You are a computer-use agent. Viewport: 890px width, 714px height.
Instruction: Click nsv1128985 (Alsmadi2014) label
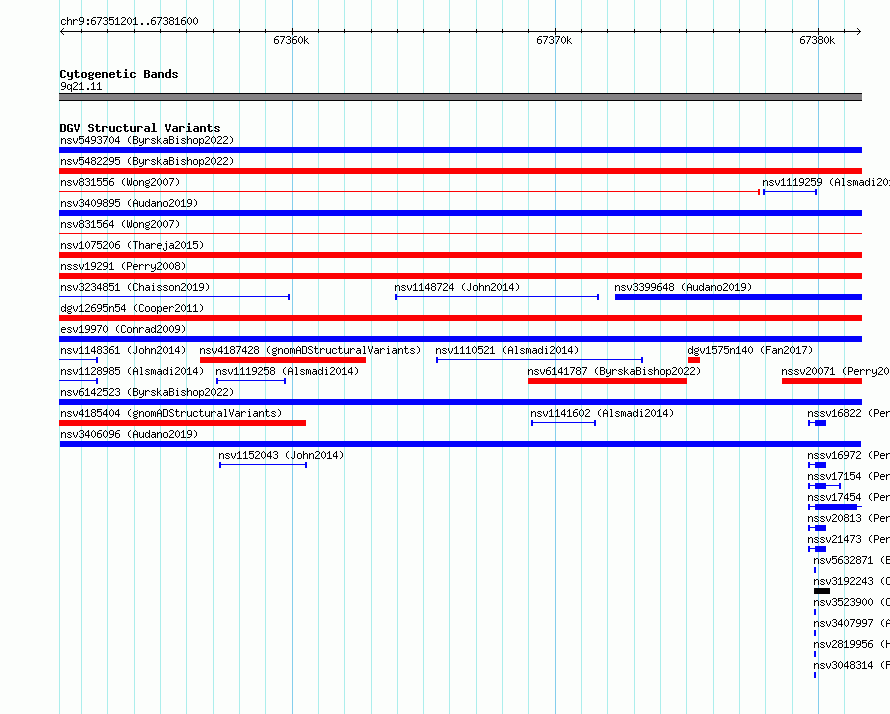tap(132, 371)
